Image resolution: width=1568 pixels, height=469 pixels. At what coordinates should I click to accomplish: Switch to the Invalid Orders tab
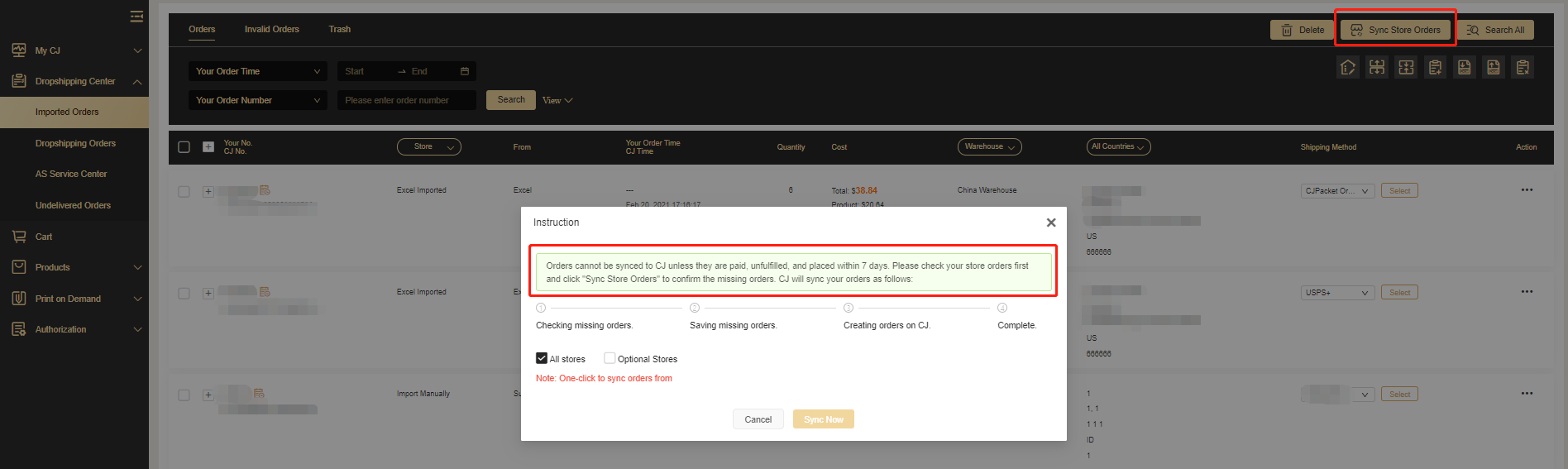(271, 29)
